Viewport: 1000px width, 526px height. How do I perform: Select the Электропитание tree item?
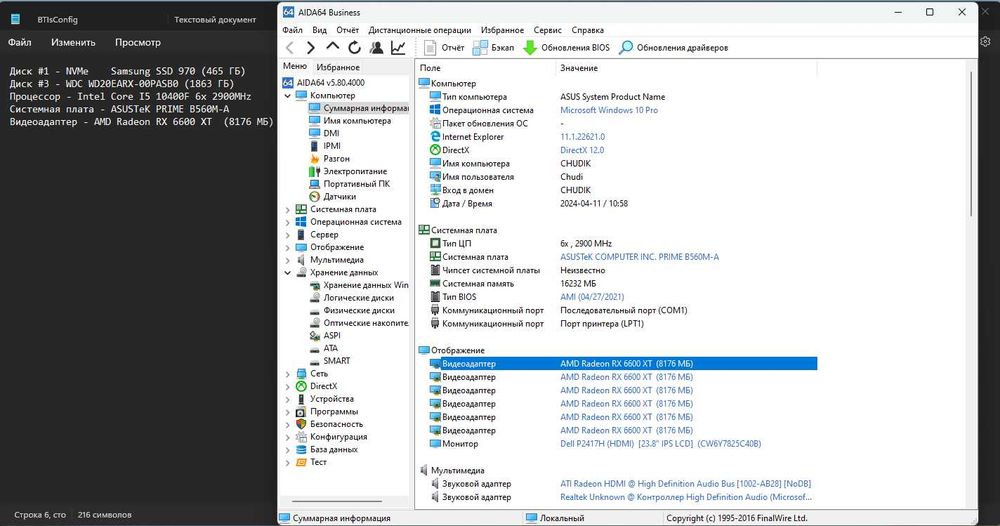[348, 172]
